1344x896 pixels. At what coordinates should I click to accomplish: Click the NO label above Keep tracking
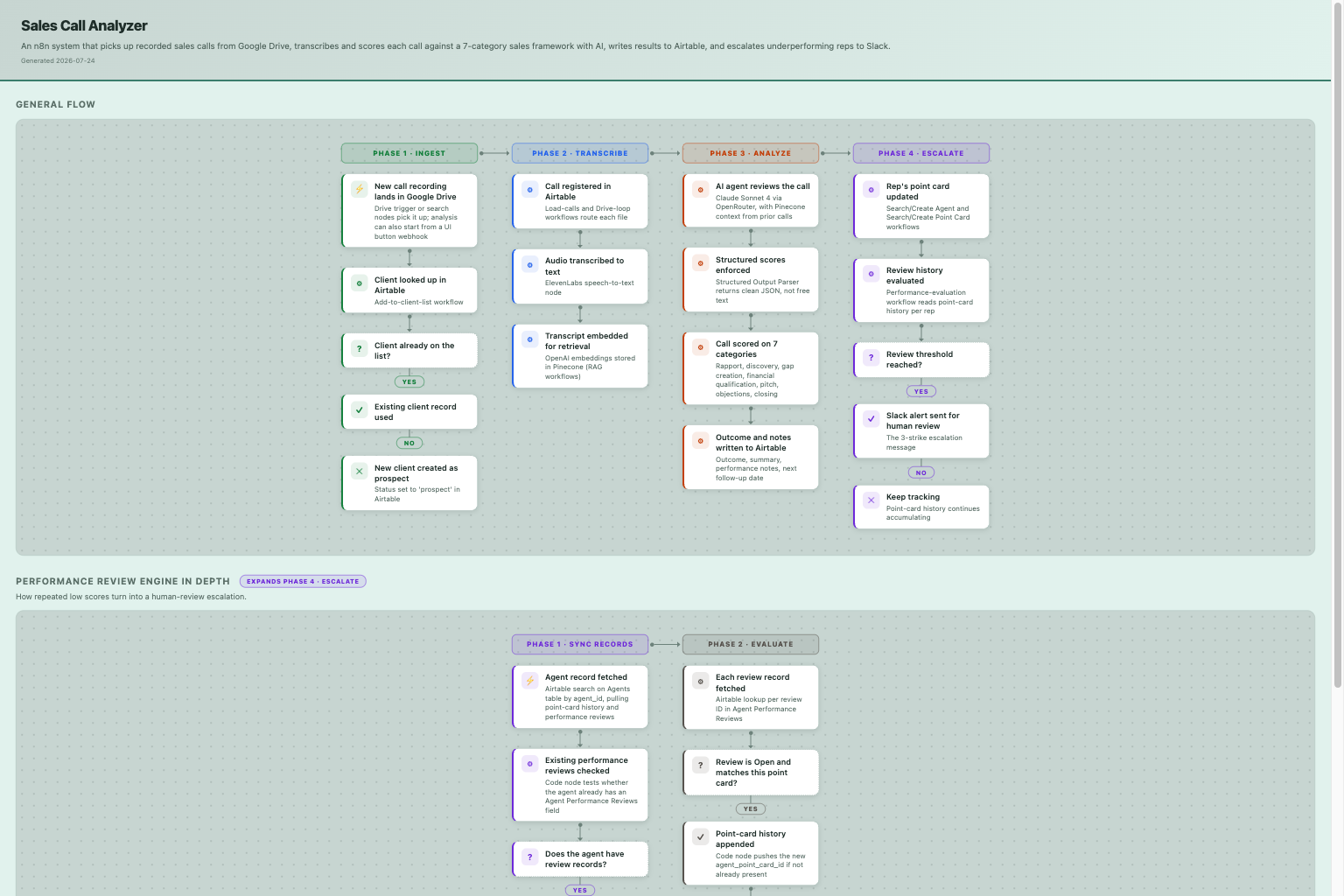click(920, 472)
